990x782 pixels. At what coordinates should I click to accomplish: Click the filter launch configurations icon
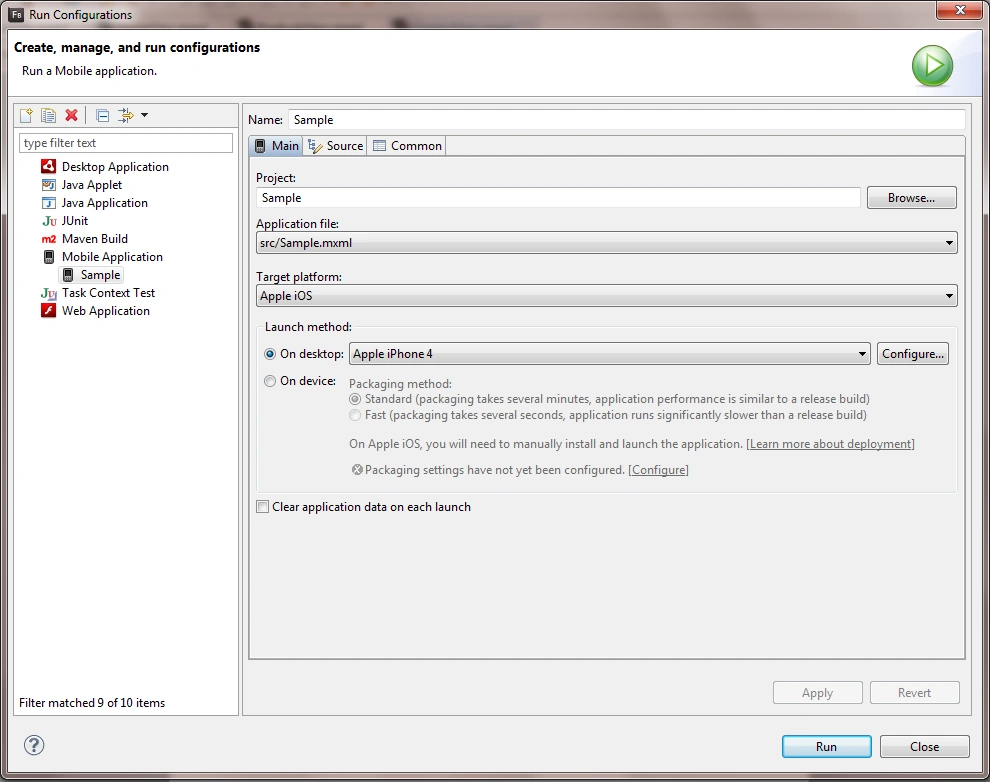coord(126,115)
